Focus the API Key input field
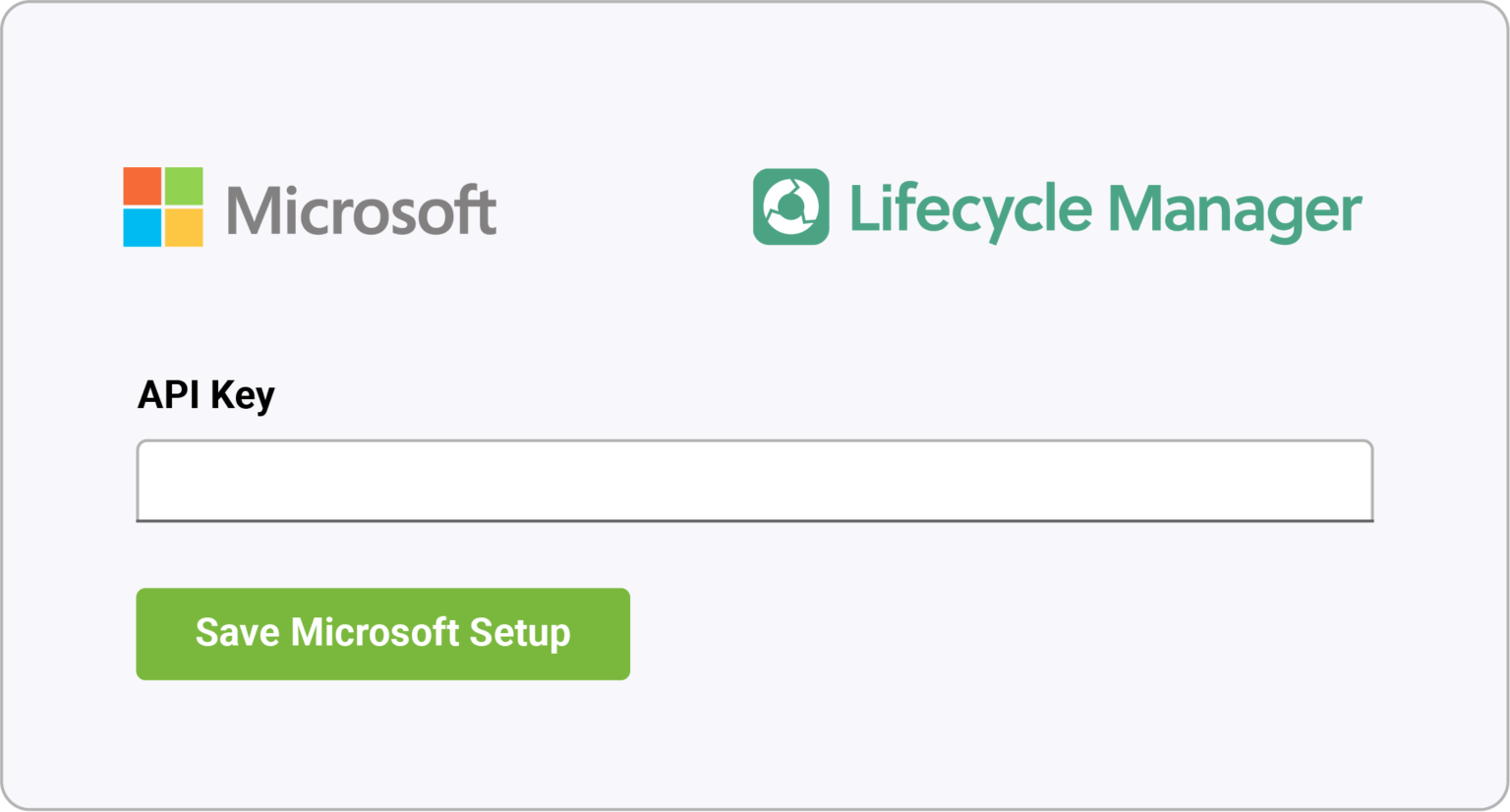This screenshot has width=1510, height=812. tap(754, 481)
